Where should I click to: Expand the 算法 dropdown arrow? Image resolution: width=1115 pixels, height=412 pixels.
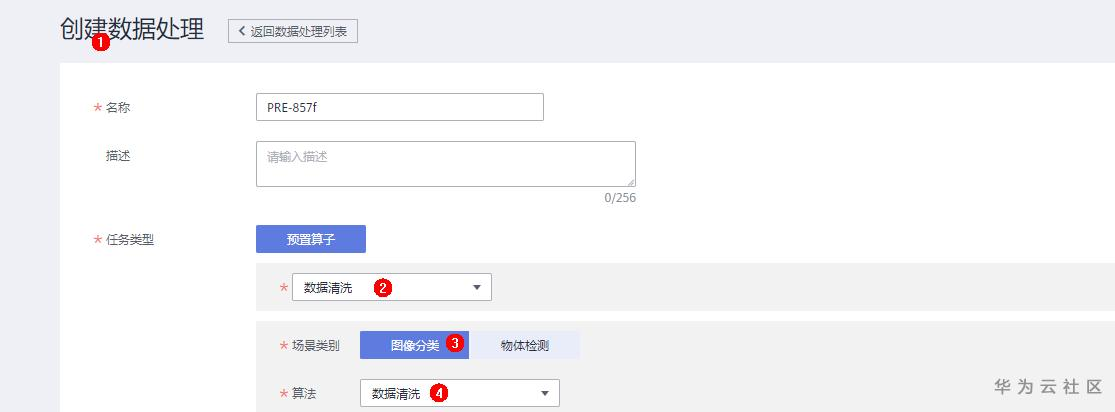(545, 394)
